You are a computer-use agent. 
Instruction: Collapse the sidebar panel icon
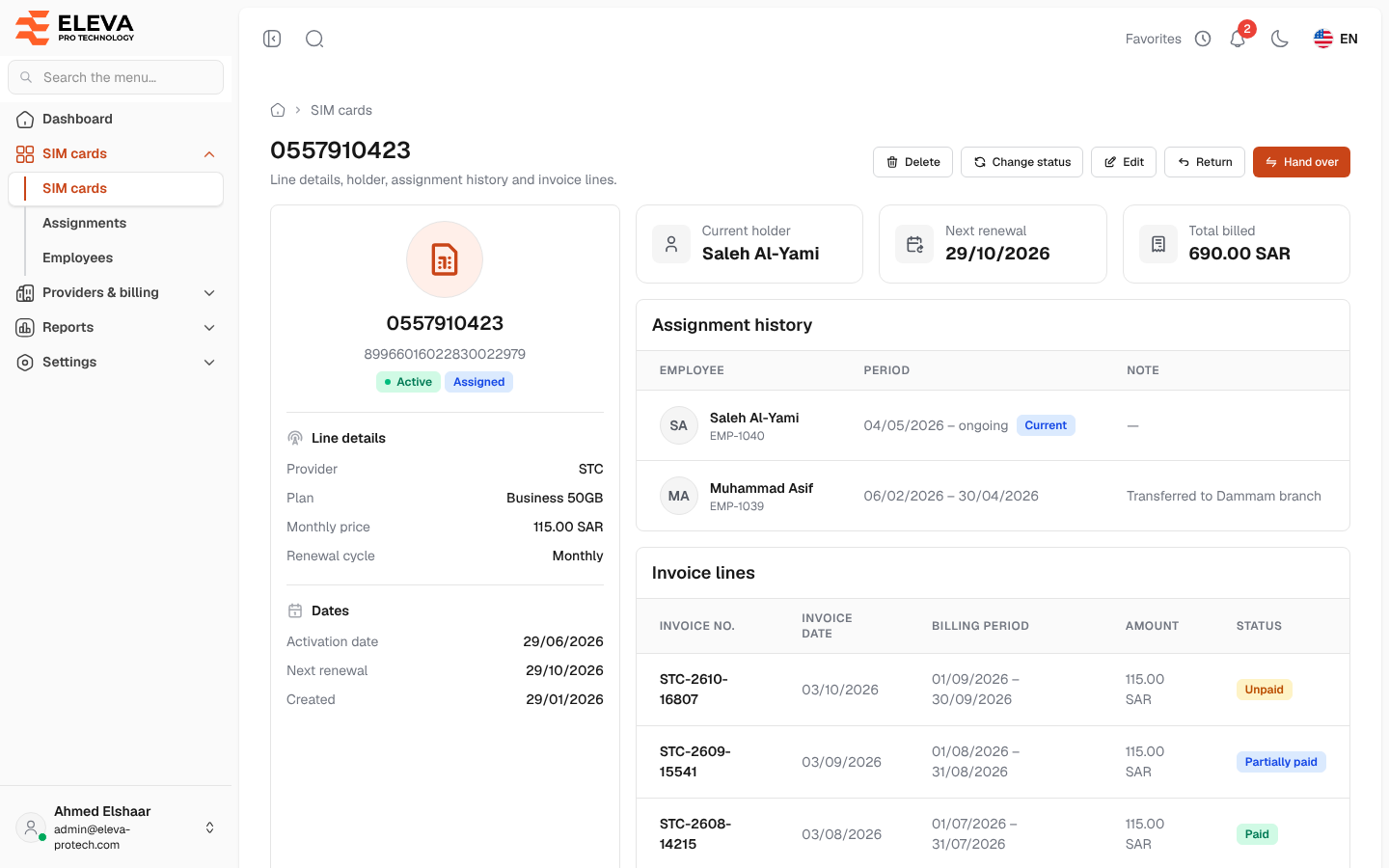tap(272, 39)
